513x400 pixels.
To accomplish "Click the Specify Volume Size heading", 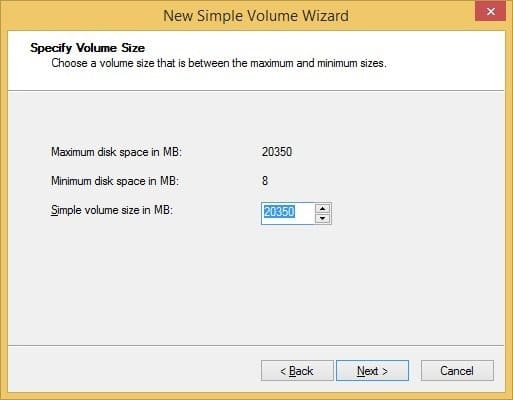I will (x=87, y=48).
